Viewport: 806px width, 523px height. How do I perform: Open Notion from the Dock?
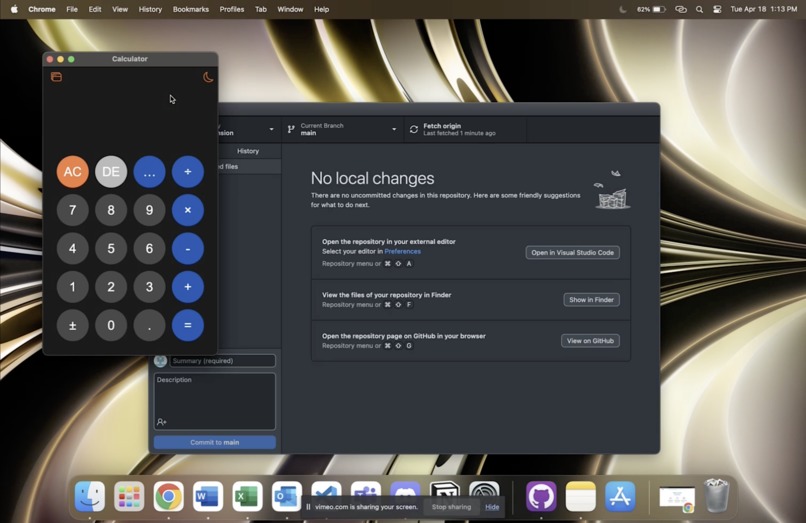pos(445,491)
